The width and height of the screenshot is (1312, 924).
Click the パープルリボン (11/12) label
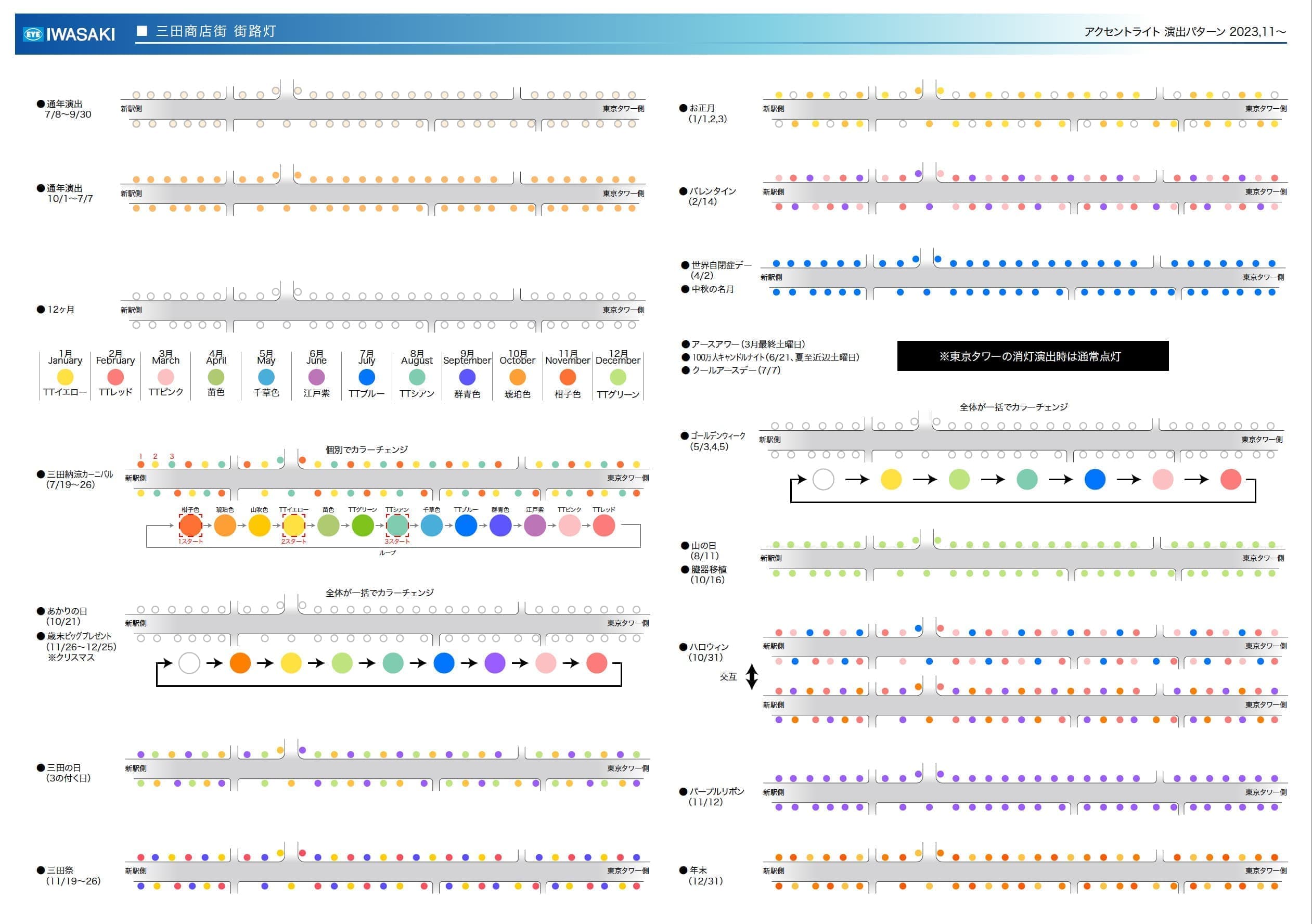(x=716, y=791)
